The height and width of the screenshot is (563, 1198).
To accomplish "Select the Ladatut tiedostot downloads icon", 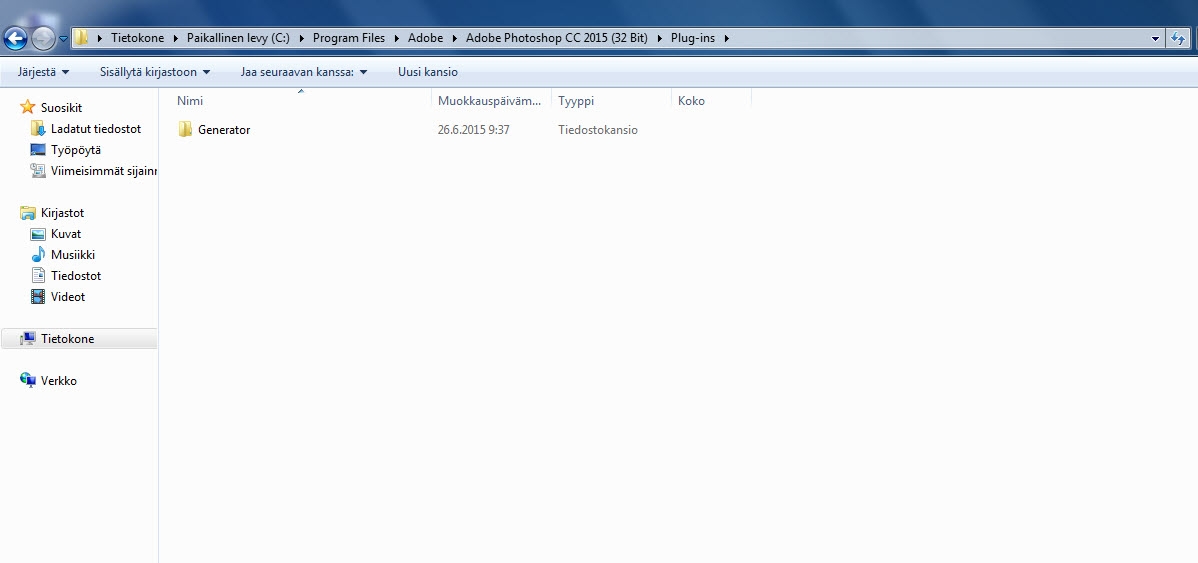I will click(38, 129).
